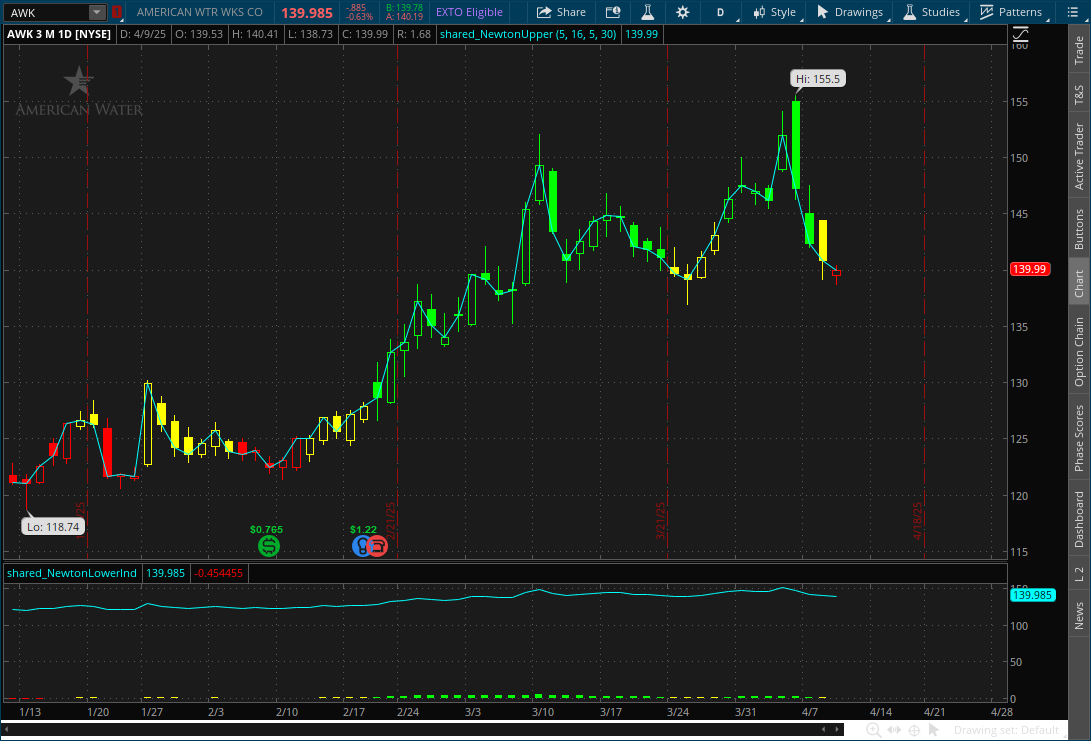Open the Active Trader side tab
Viewport: 1091px width, 741px height.
point(1079,157)
